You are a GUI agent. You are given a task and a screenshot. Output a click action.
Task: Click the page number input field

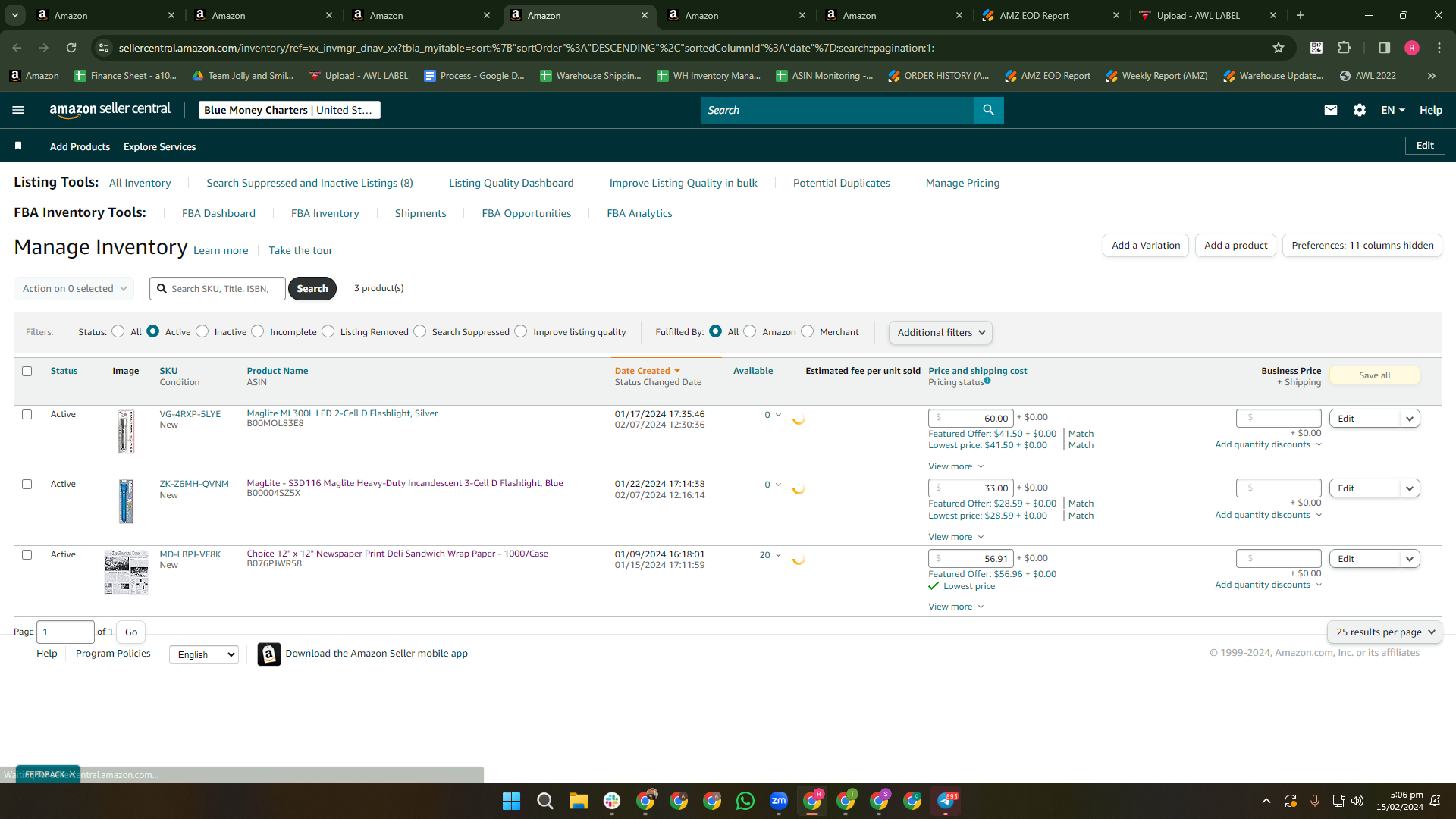65,632
